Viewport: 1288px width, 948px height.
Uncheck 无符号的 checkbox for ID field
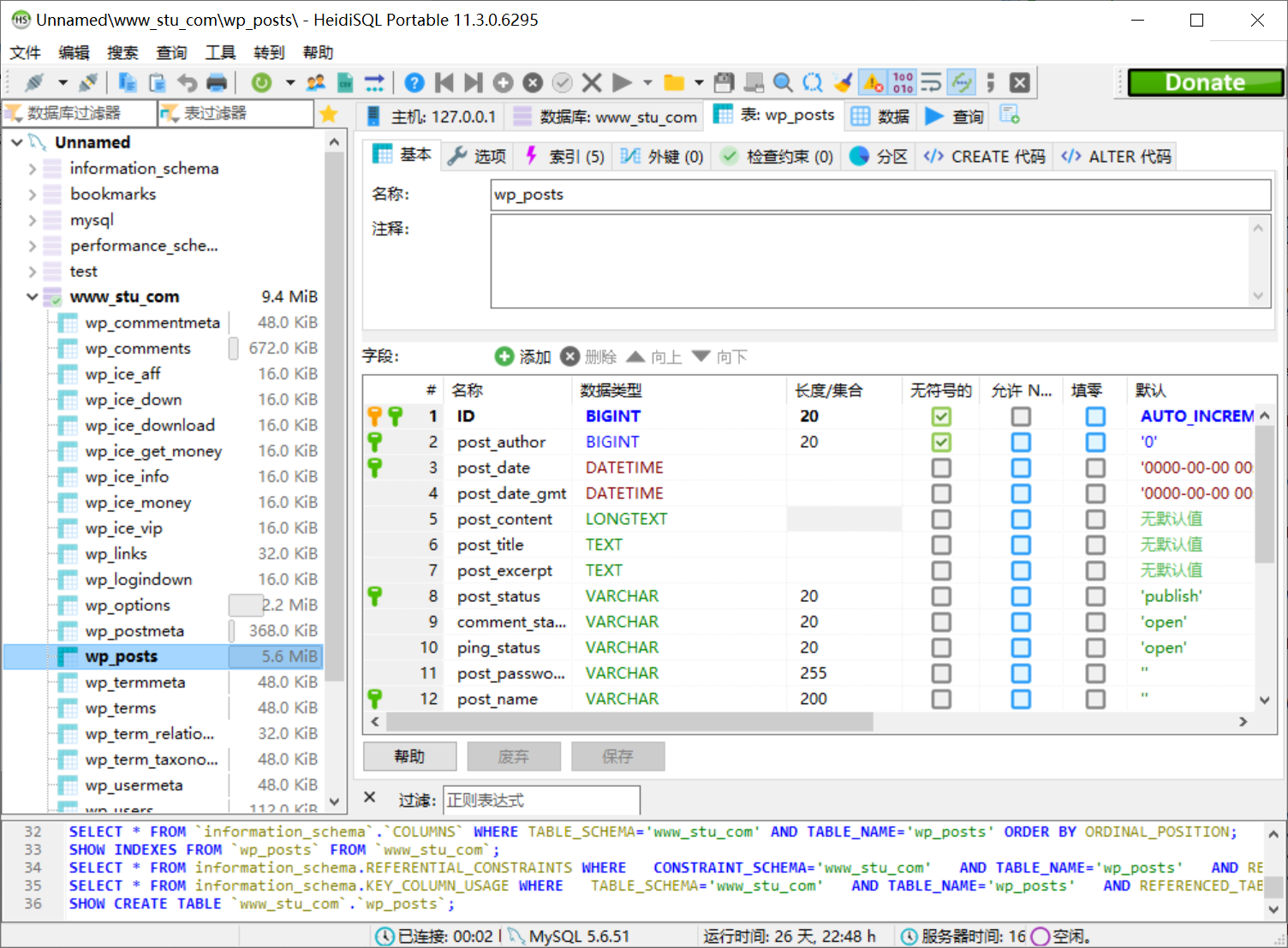pos(941,416)
